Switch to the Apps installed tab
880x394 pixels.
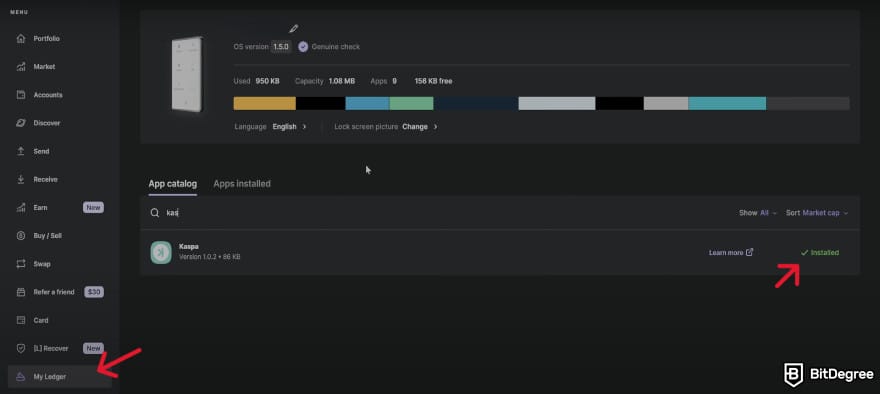click(x=242, y=184)
